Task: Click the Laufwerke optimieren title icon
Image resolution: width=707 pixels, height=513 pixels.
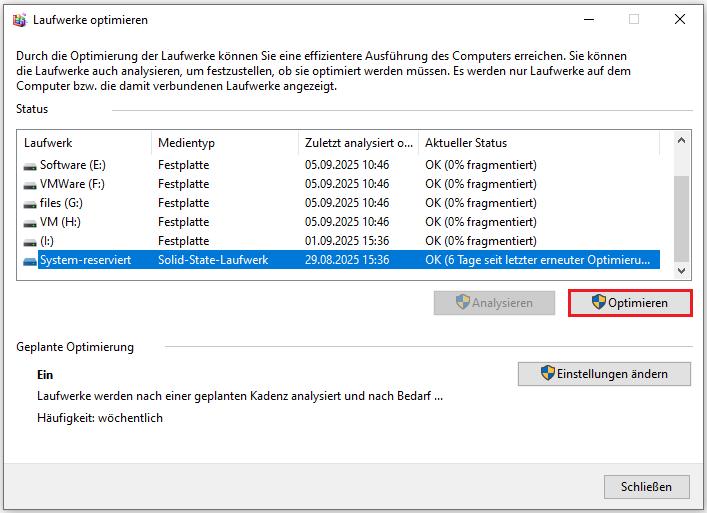Action: pos(19,20)
